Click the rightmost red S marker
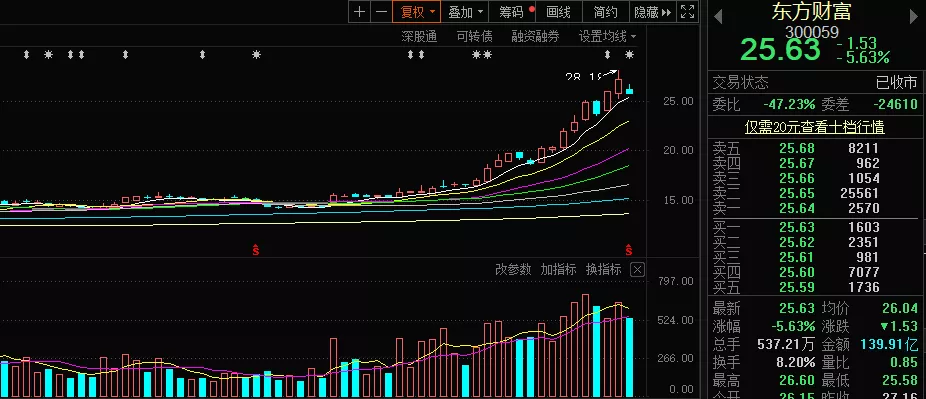 click(x=629, y=250)
